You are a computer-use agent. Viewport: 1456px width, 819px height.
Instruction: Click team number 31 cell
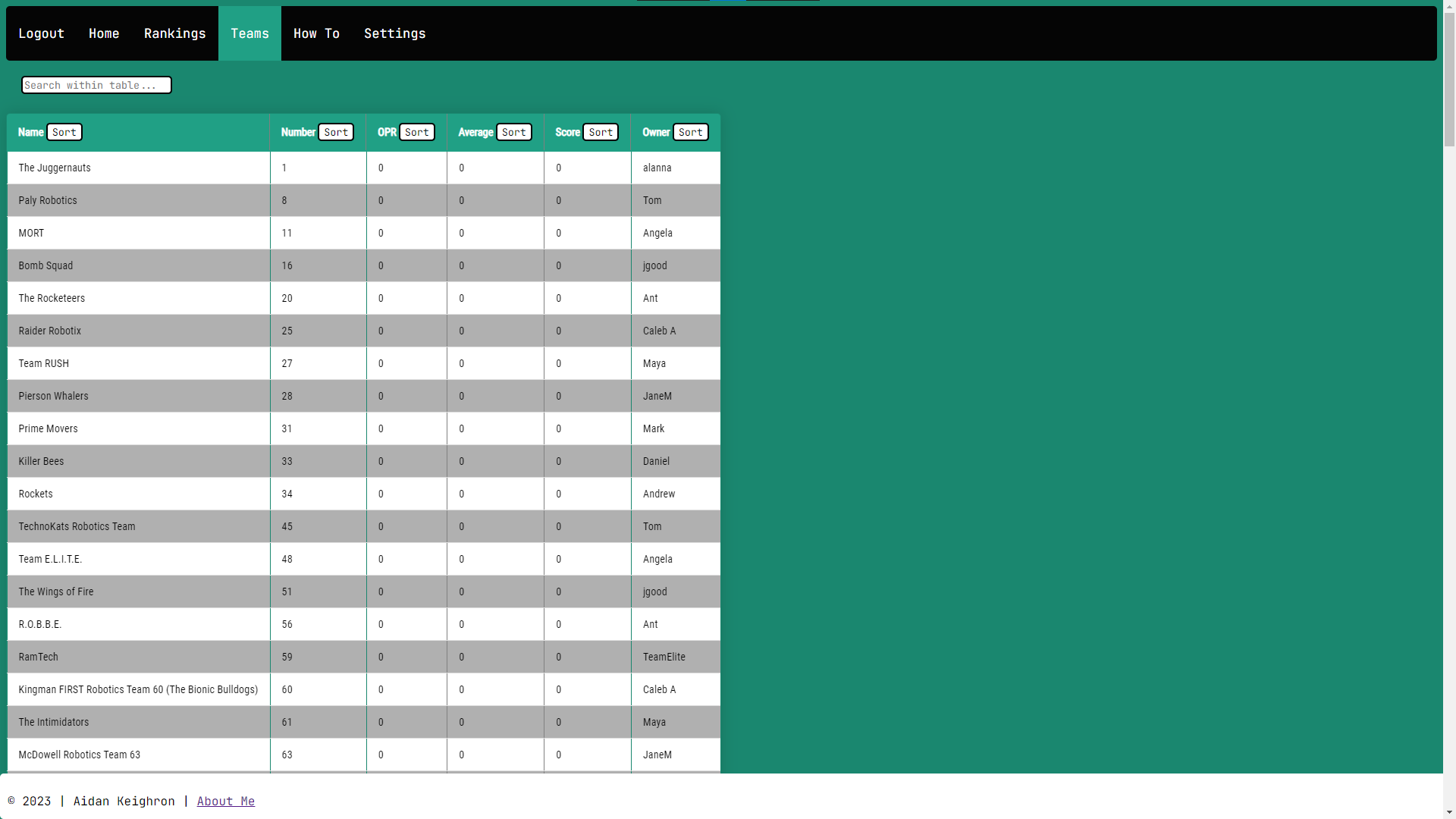point(318,428)
